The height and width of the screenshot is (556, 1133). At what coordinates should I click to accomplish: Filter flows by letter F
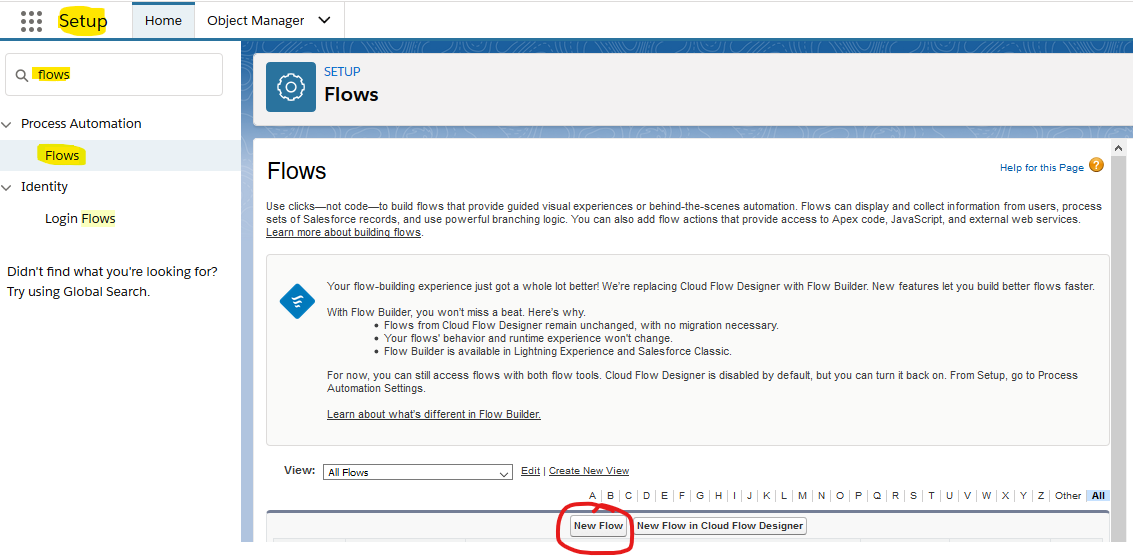(682, 496)
